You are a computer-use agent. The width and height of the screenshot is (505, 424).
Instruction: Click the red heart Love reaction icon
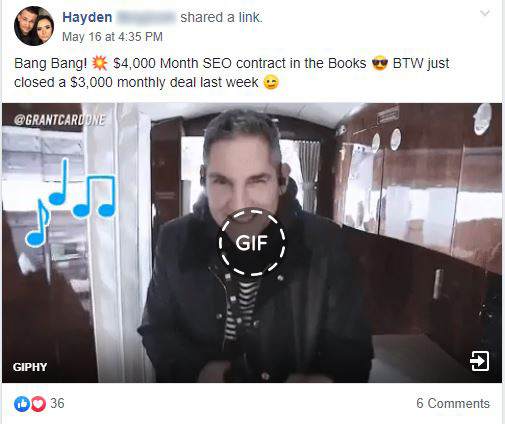38,404
